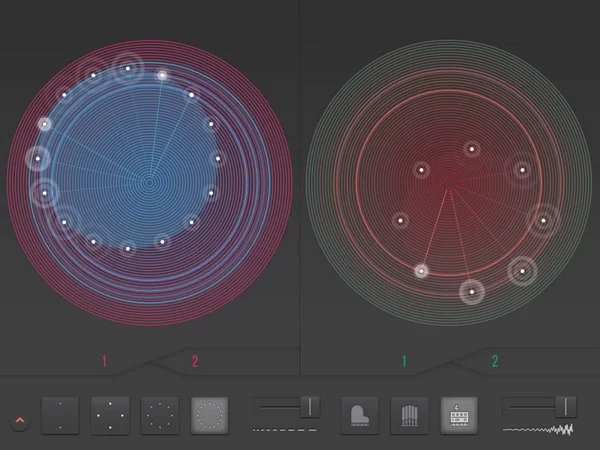The width and height of the screenshot is (600, 450).
Task: Tap the brightest glowing node at top of blue circle
Action: (162, 75)
